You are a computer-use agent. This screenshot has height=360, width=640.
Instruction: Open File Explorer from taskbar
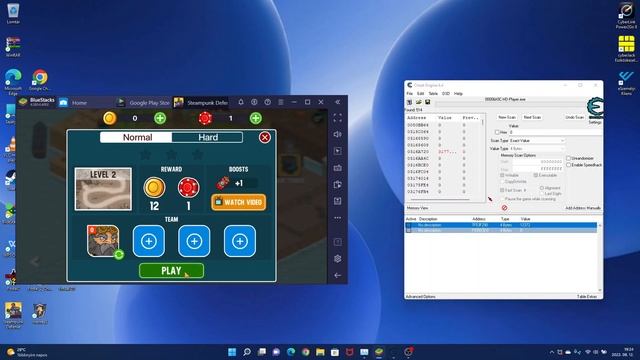click(320, 352)
